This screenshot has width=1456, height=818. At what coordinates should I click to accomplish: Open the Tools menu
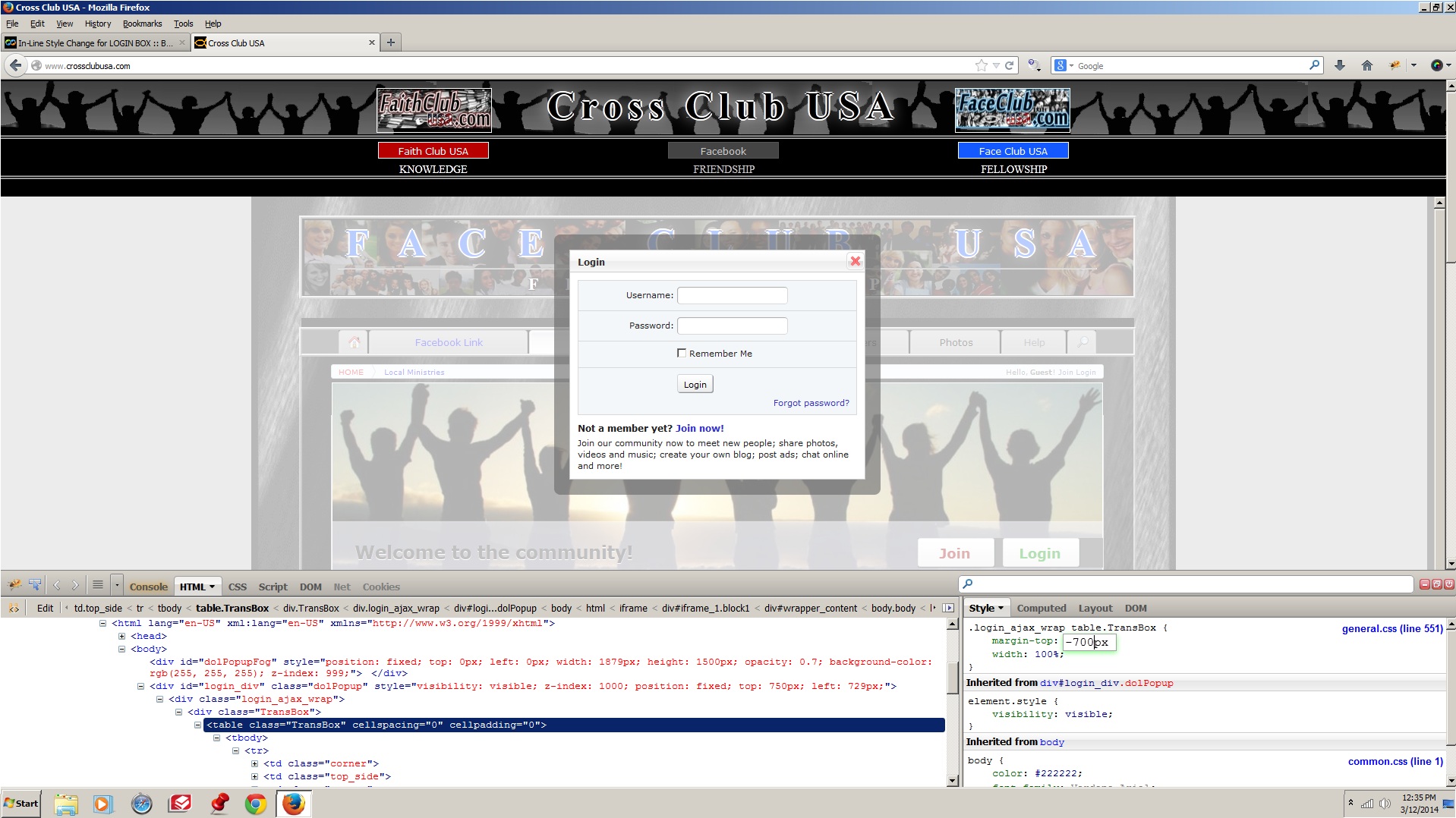pos(183,24)
